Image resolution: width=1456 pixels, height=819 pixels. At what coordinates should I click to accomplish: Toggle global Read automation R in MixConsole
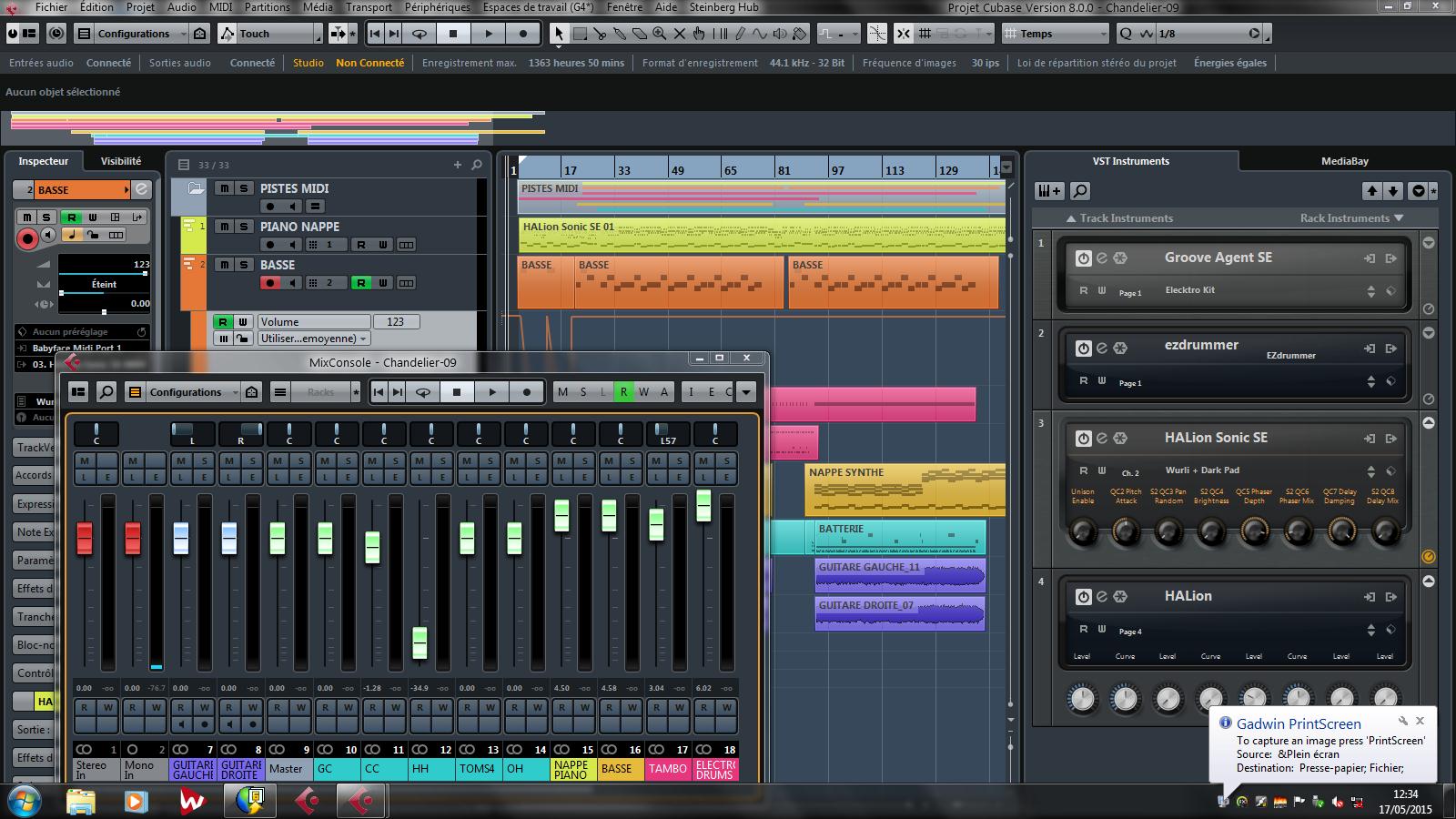pyautogui.click(x=623, y=392)
